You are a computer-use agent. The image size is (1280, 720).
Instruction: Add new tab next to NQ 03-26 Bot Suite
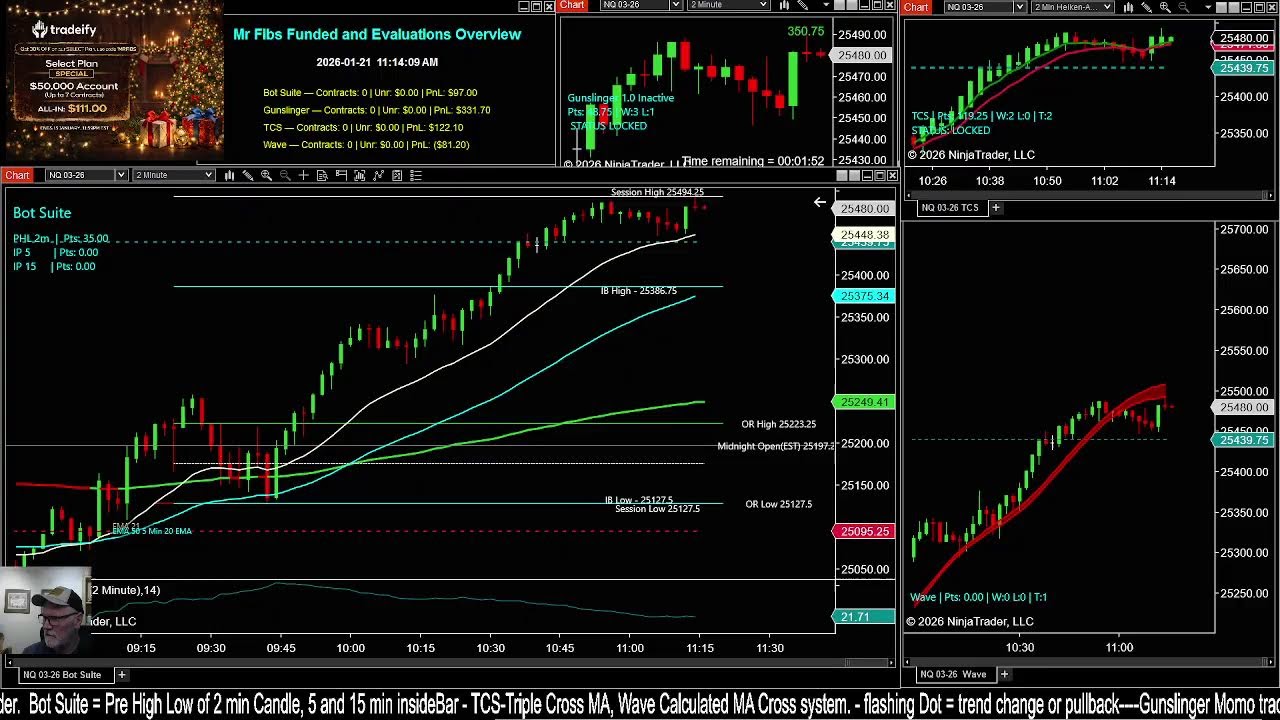[121, 674]
